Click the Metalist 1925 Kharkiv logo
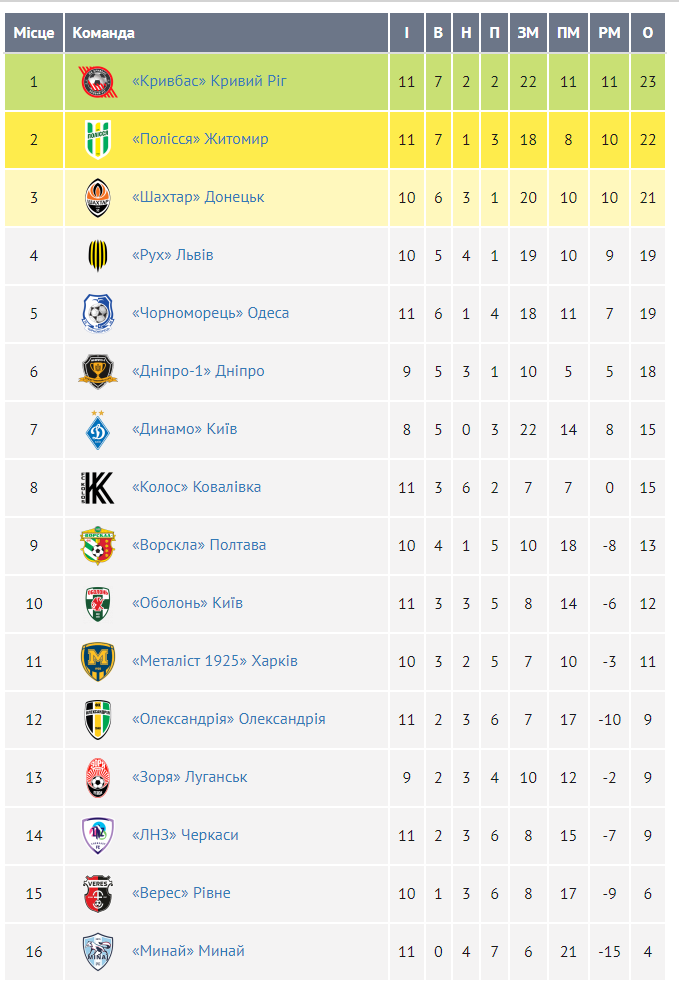 [x=98, y=661]
